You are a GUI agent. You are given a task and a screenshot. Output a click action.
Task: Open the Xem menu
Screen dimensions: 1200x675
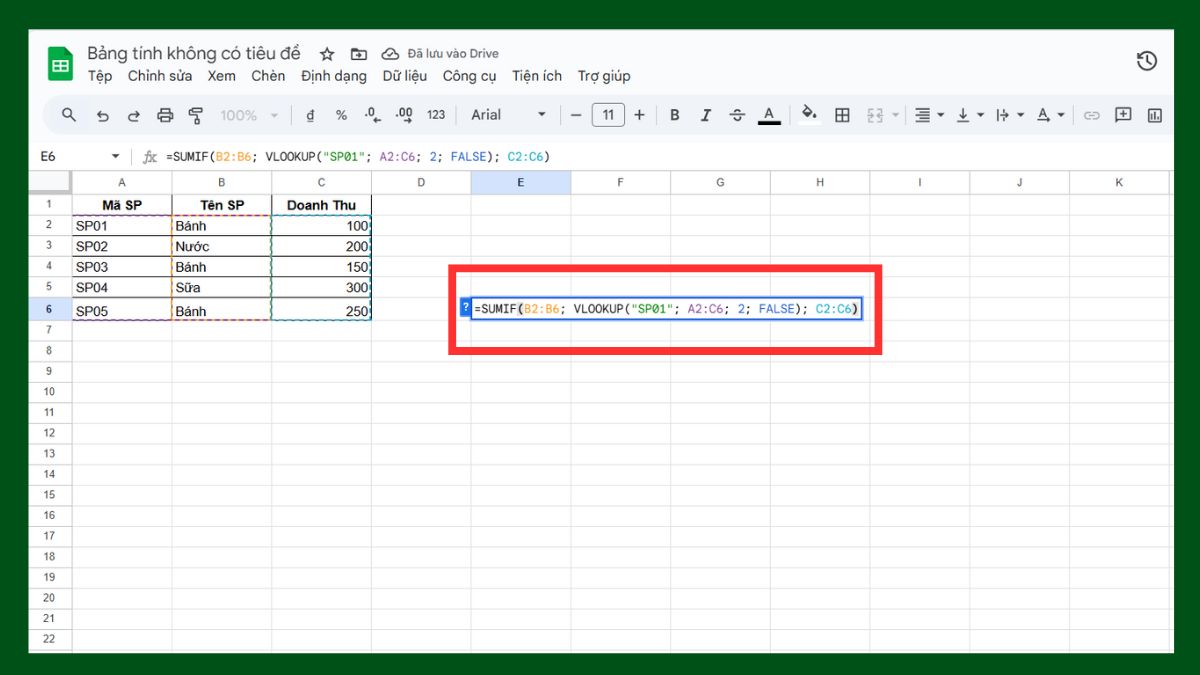(222, 76)
